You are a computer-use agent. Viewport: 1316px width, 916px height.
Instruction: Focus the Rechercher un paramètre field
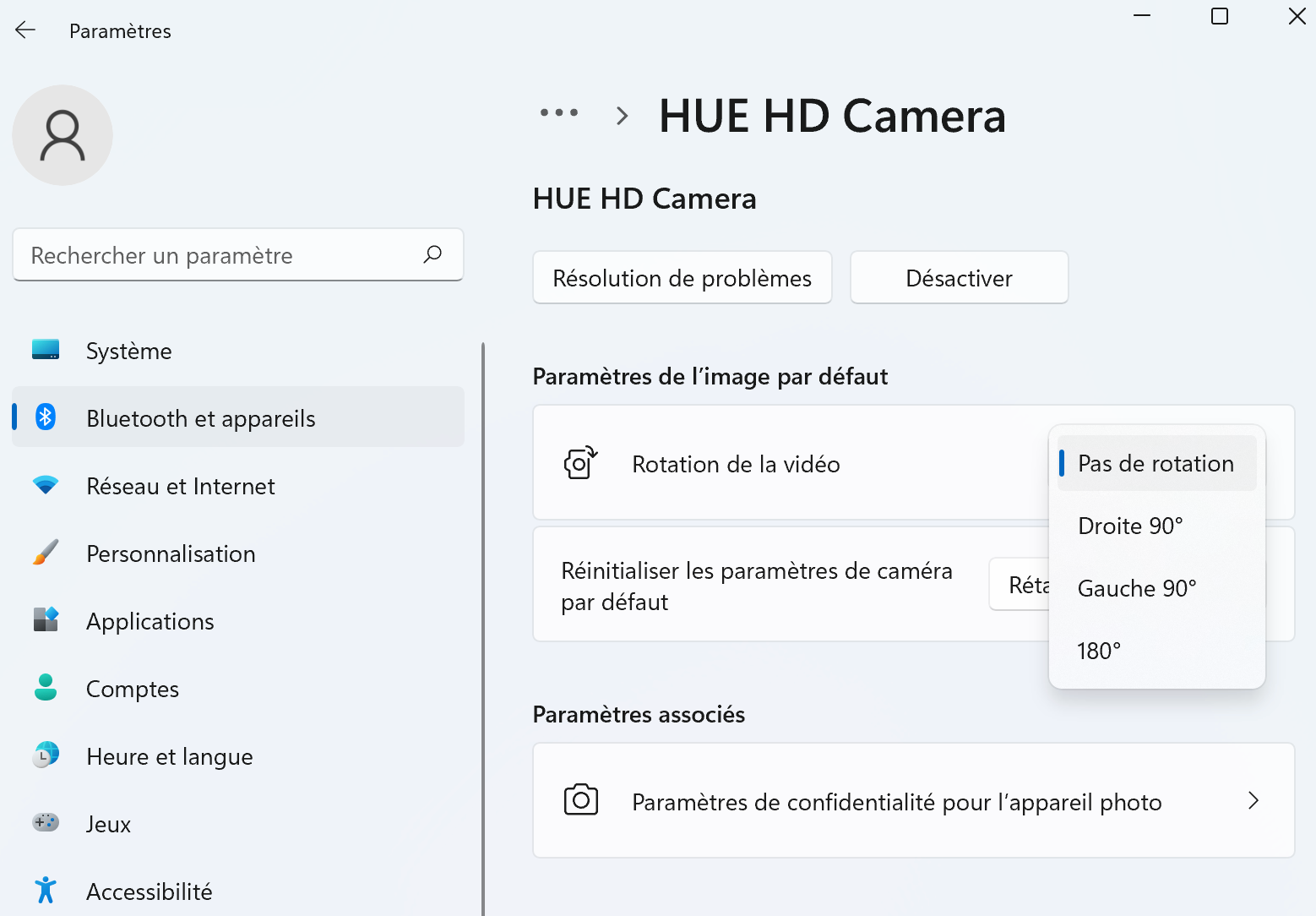(x=238, y=254)
